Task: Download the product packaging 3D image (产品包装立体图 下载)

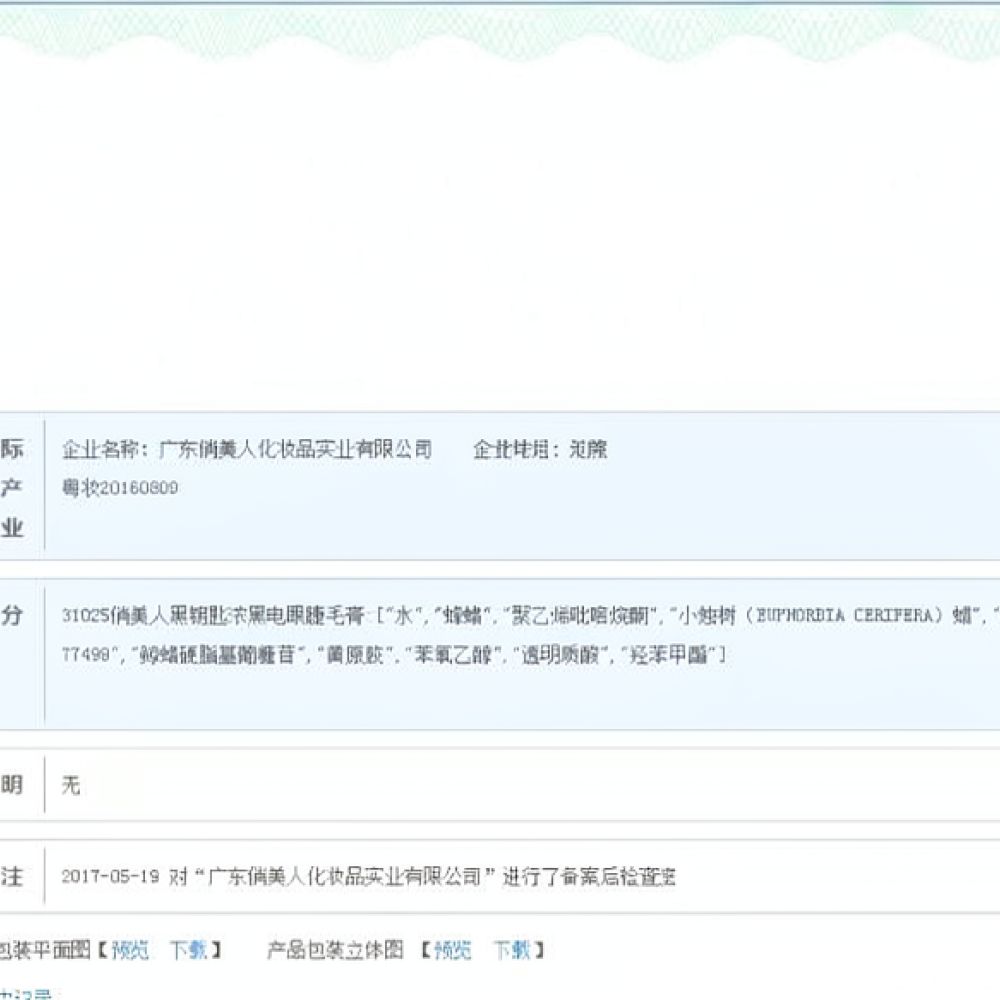Action: (x=512, y=951)
